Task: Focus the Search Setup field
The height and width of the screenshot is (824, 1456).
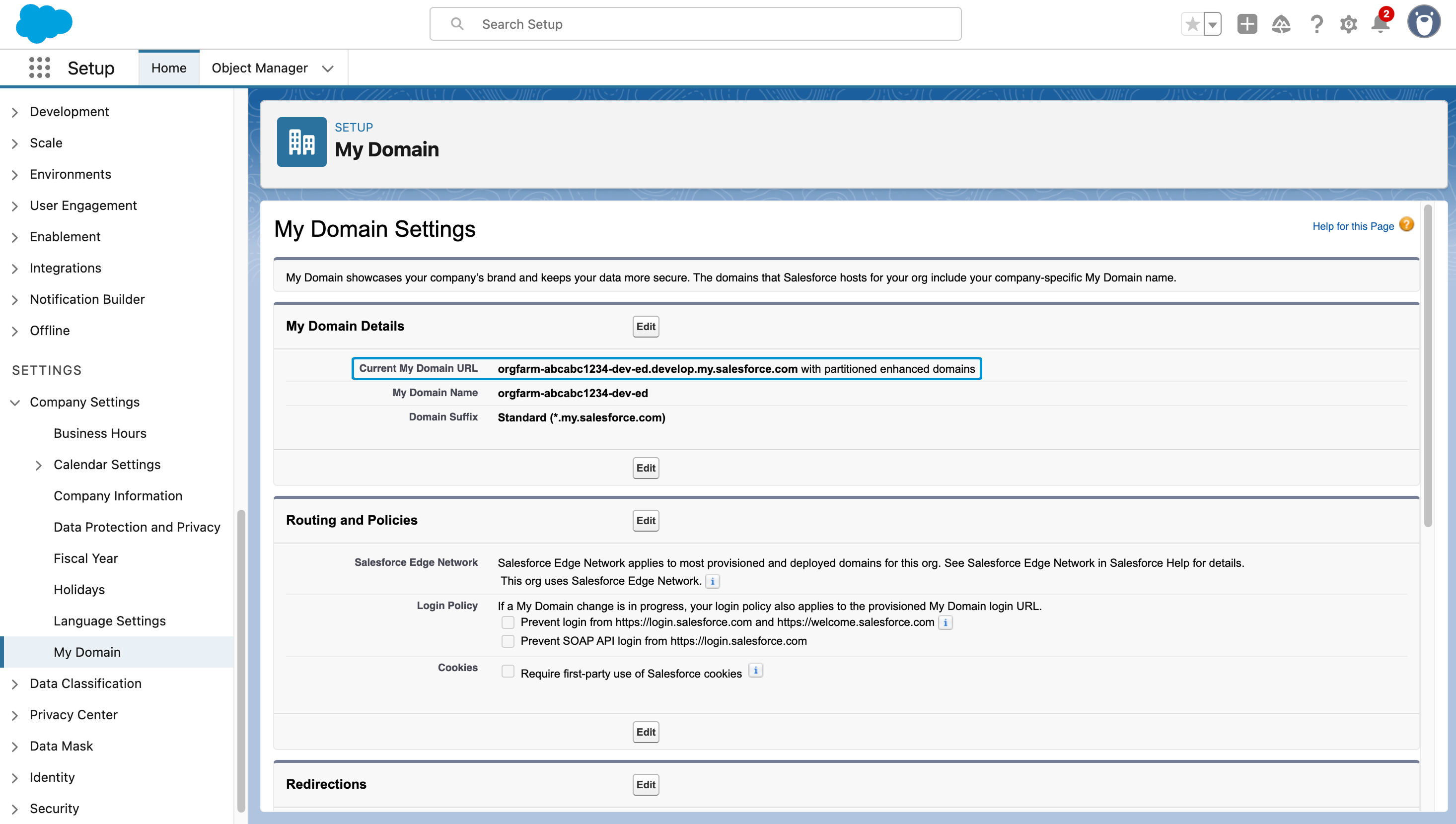Action: point(695,24)
